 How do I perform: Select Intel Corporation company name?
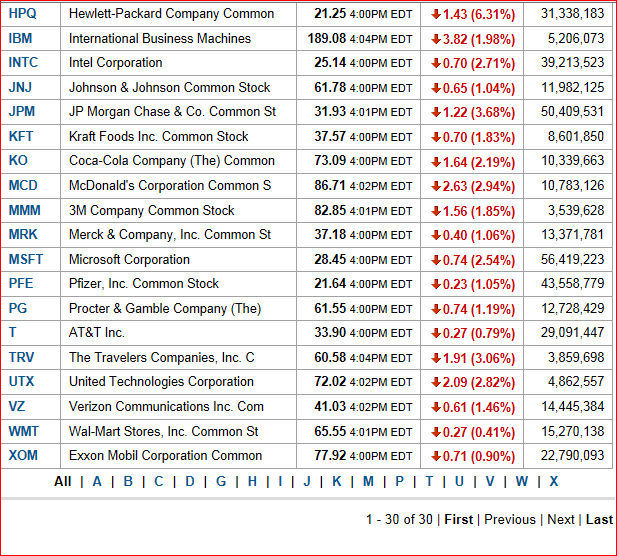pos(115,63)
